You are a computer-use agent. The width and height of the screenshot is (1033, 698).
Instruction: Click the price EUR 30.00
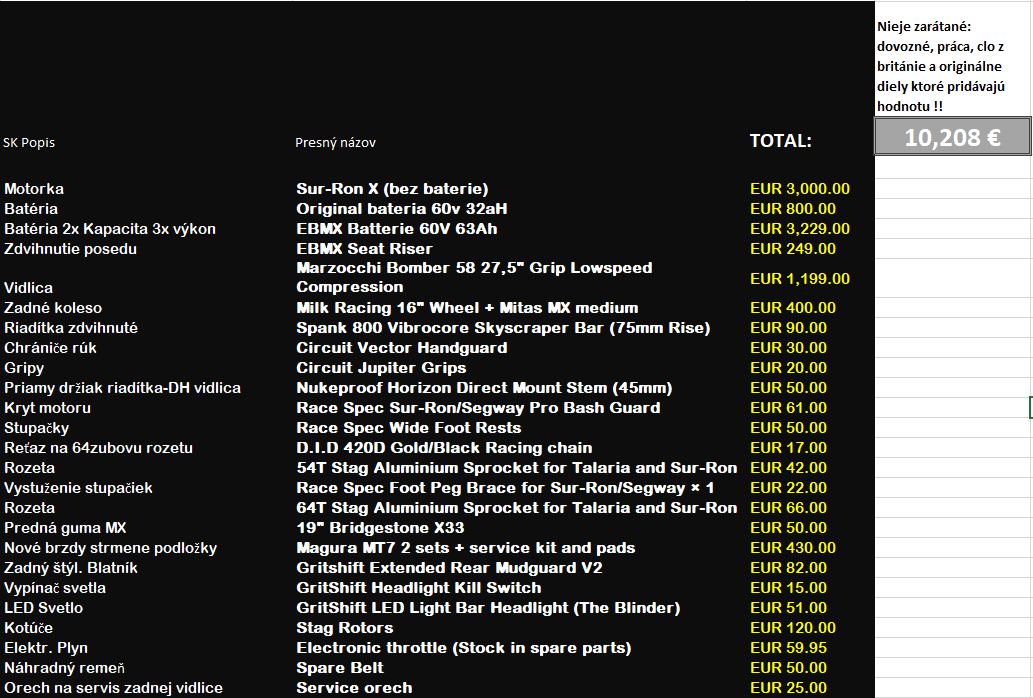pyautogui.click(x=789, y=348)
